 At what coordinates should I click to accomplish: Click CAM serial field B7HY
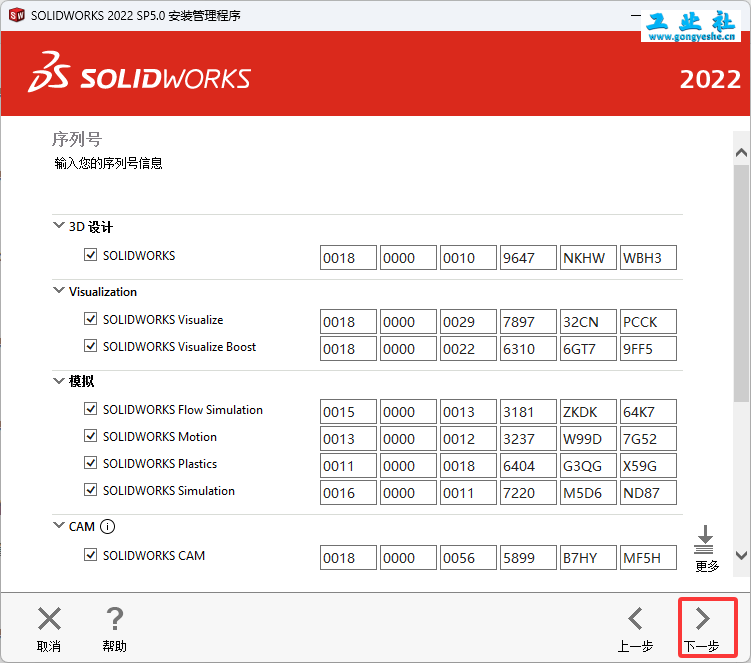pos(588,558)
